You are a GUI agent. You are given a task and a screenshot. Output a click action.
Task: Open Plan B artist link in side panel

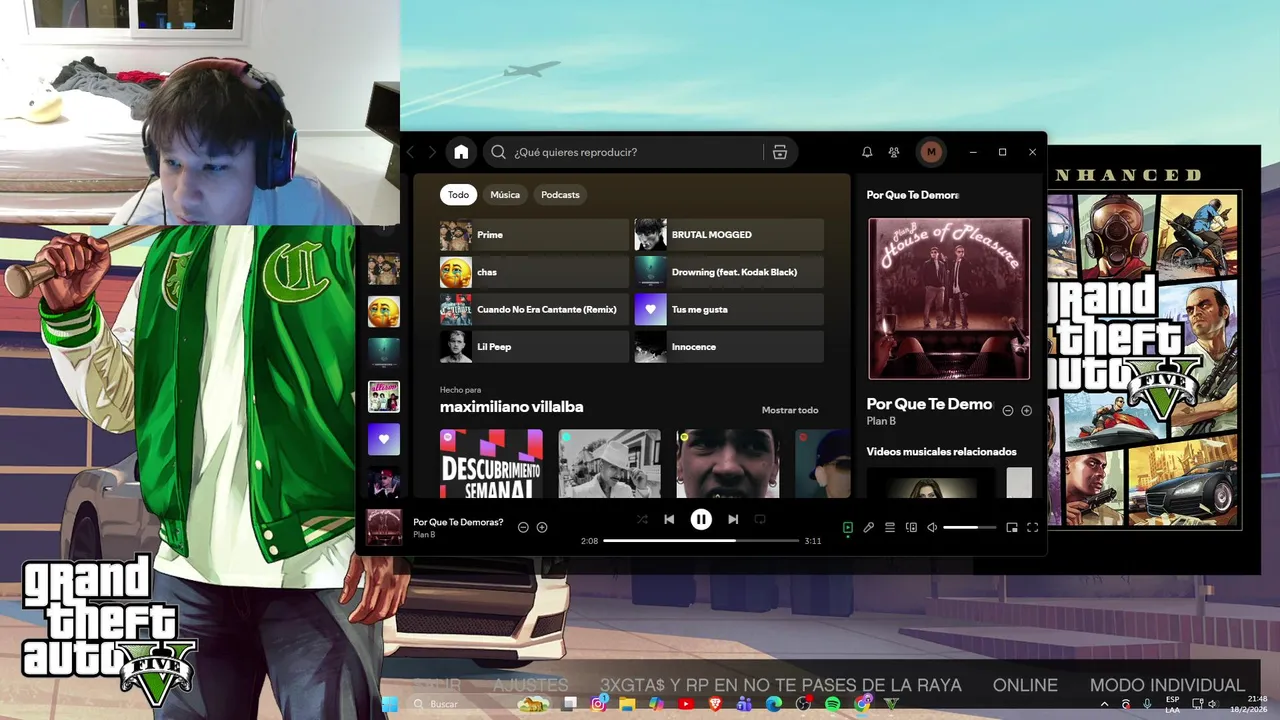[x=881, y=421]
